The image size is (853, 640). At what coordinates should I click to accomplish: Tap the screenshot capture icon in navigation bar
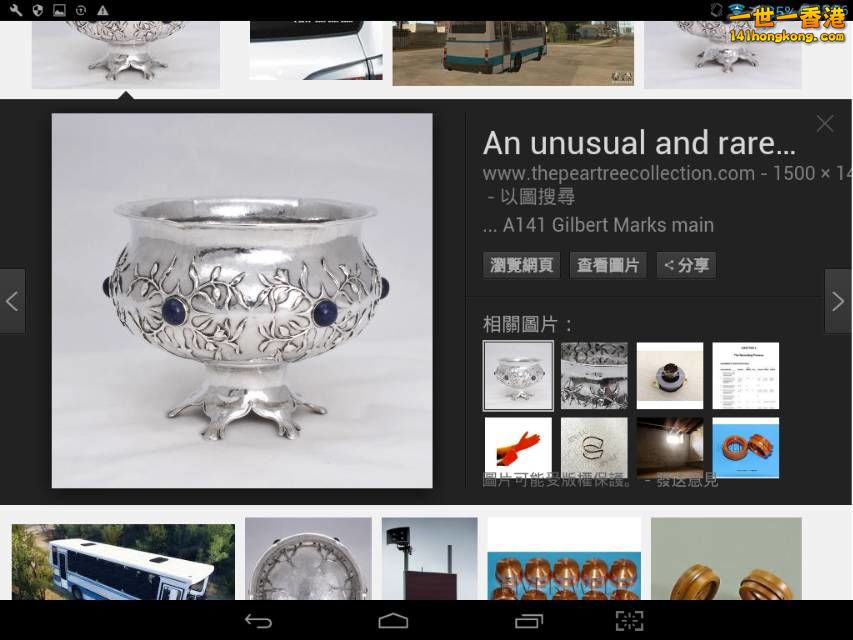(629, 621)
